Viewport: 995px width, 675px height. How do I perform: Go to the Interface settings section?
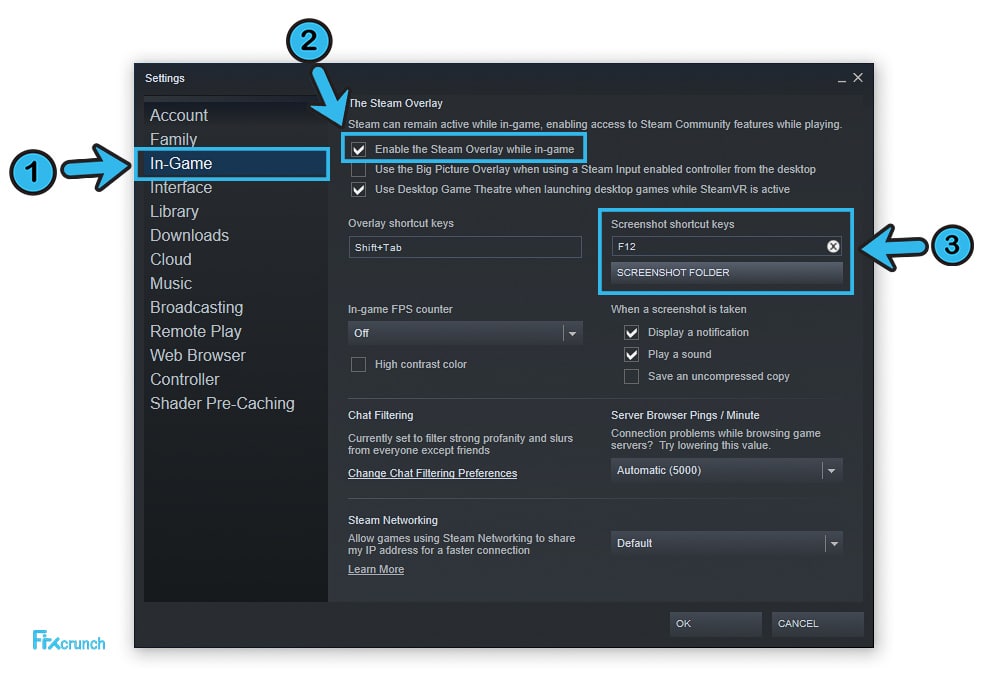[181, 188]
